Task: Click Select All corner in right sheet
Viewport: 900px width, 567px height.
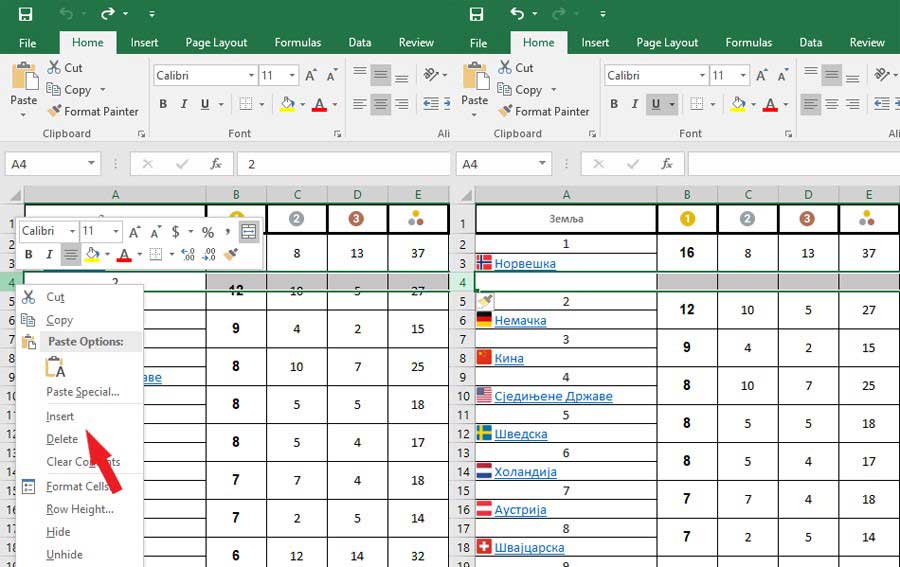Action: (x=467, y=195)
